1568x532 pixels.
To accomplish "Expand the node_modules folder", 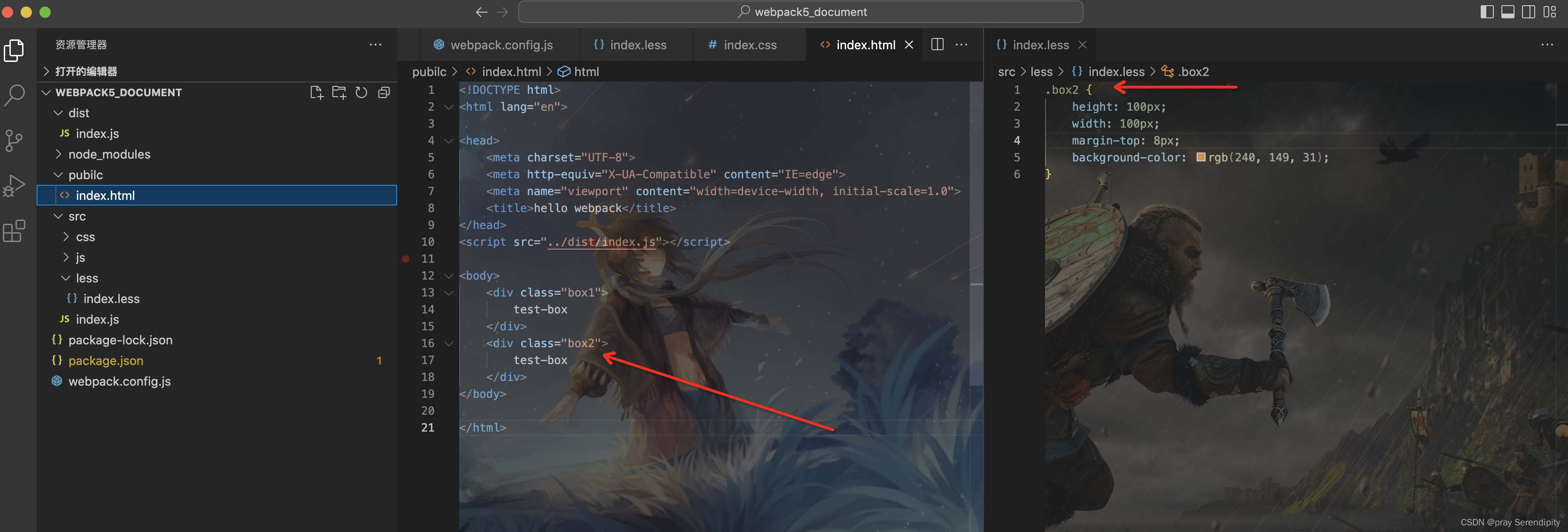I will click(109, 154).
